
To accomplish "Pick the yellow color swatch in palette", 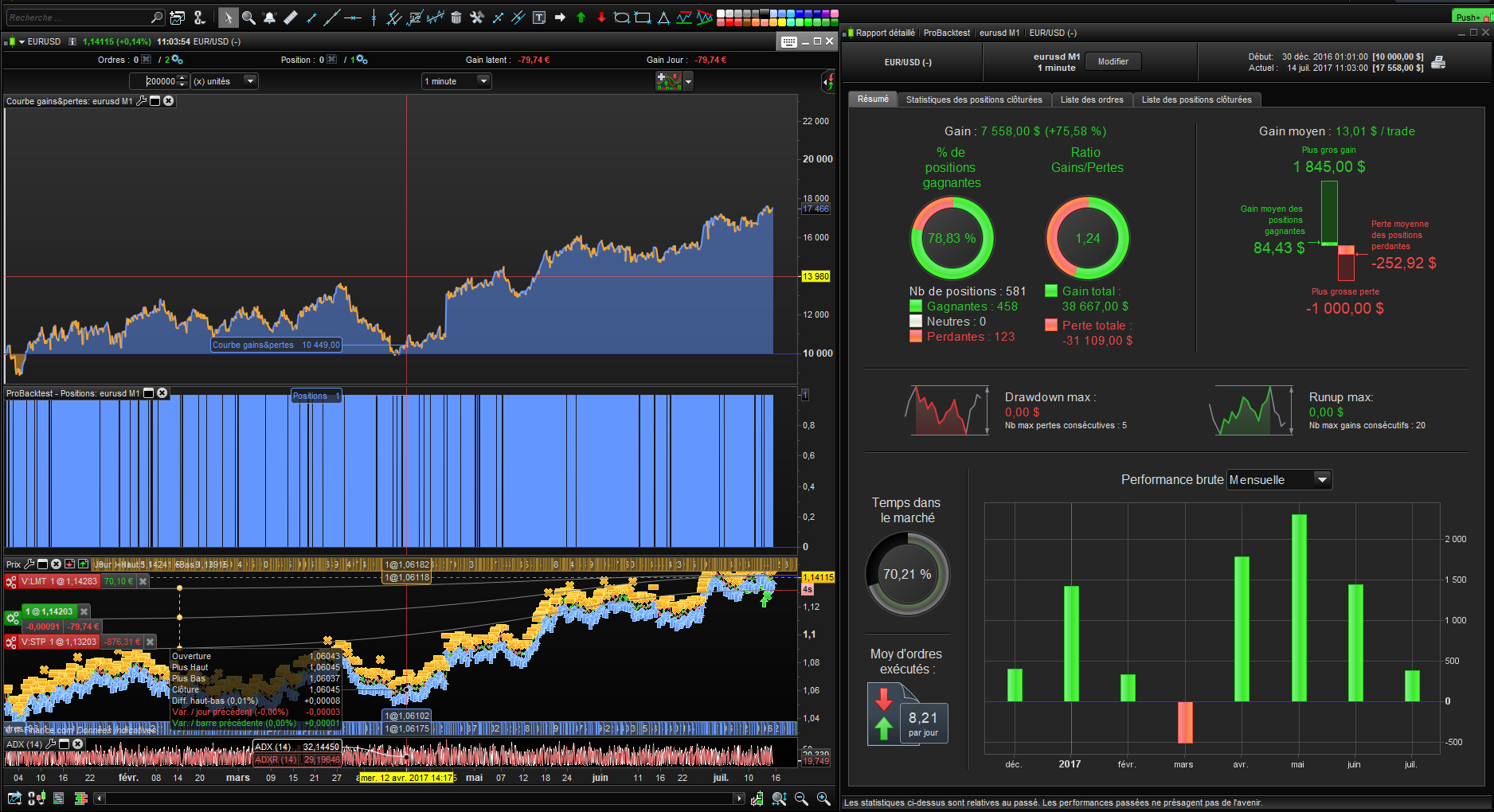I will point(782,22).
